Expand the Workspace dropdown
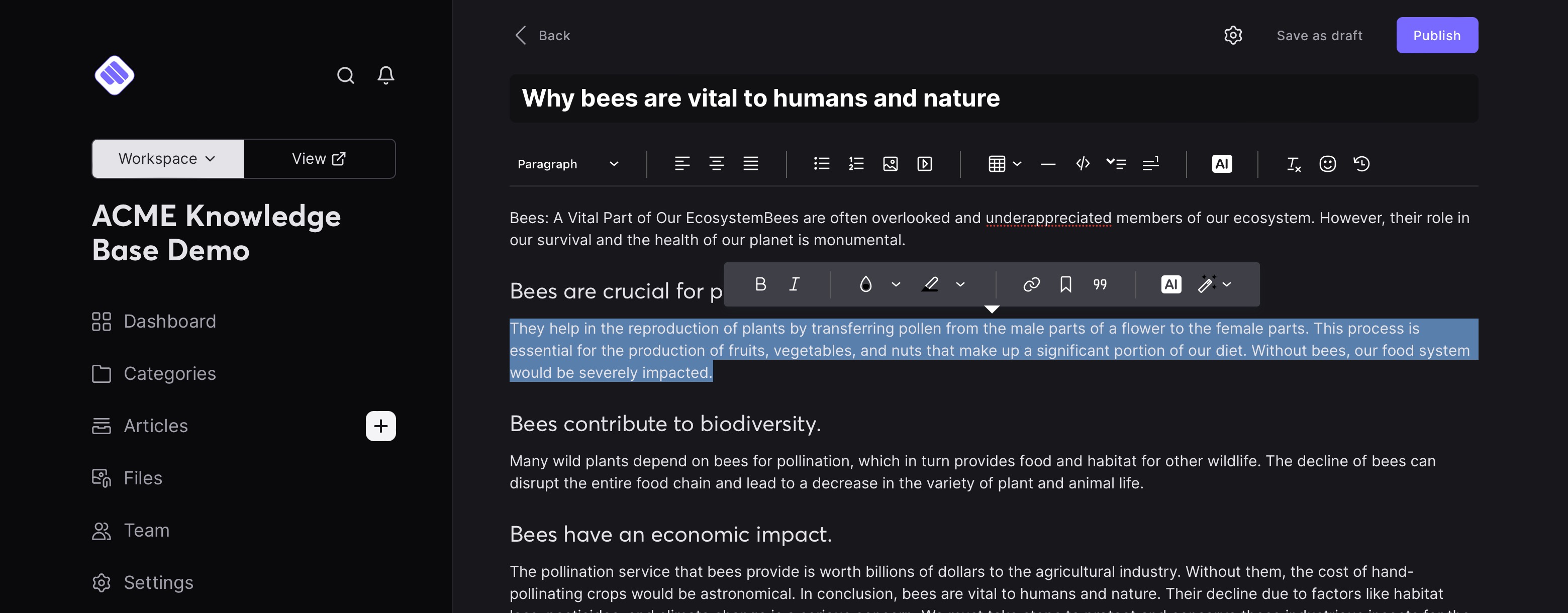 point(167,159)
